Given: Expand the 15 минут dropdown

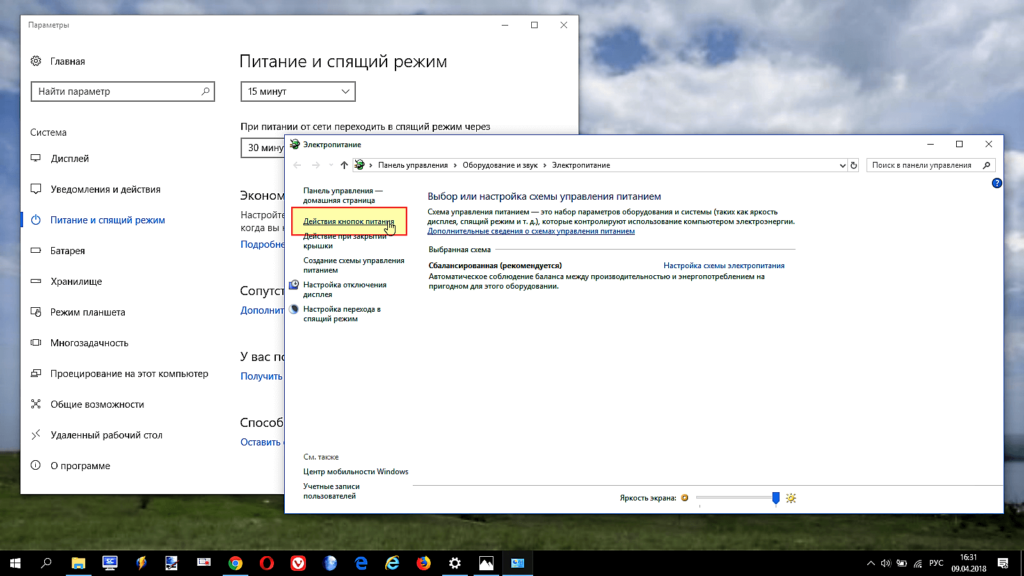Looking at the screenshot, I should [298, 91].
